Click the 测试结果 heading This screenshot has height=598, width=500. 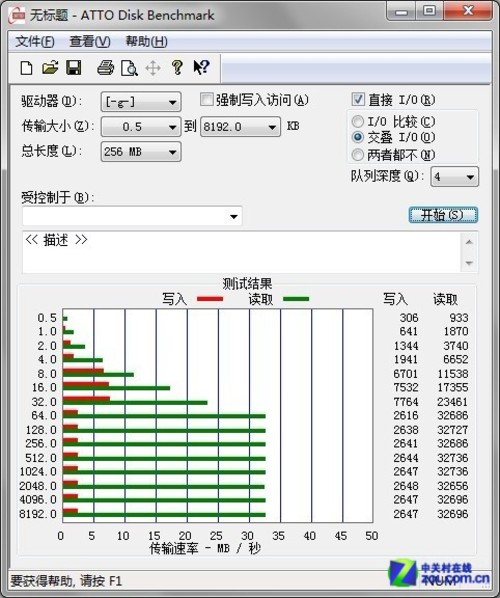[x=248, y=283]
